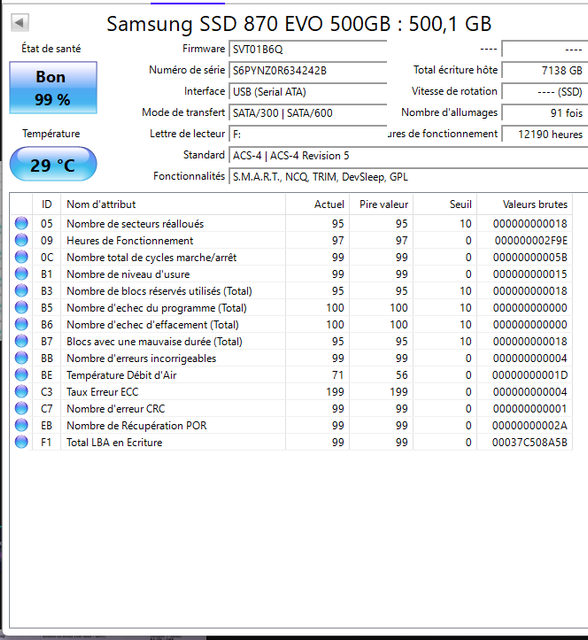Click the Nom d'attribut column header
This screenshot has width=588, height=640.
pyautogui.click(x=173, y=204)
